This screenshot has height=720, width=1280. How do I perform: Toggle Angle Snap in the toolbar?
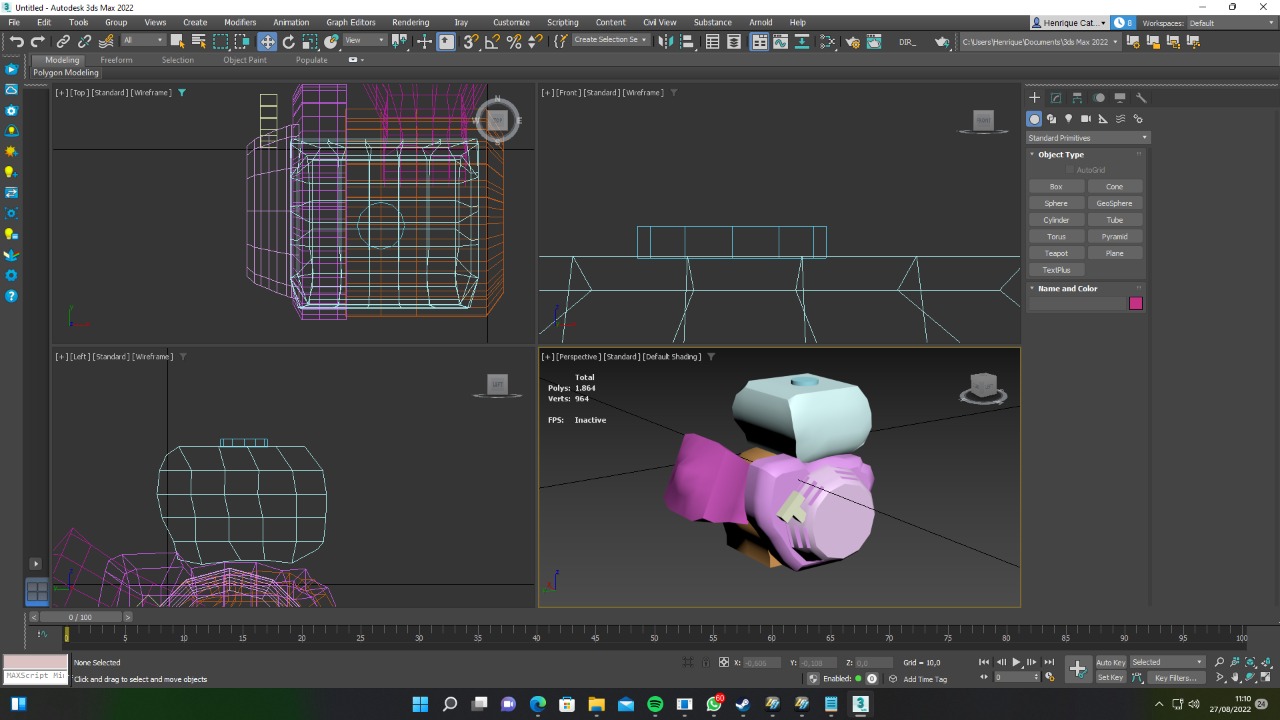pos(492,41)
